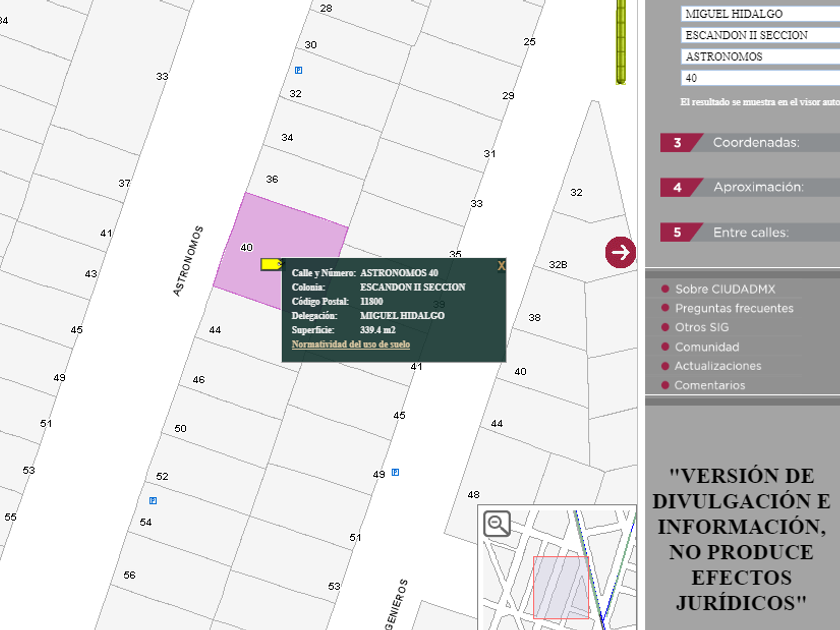
Task: Open the Sobre CIUDADMX menu item
Action: pos(724,289)
